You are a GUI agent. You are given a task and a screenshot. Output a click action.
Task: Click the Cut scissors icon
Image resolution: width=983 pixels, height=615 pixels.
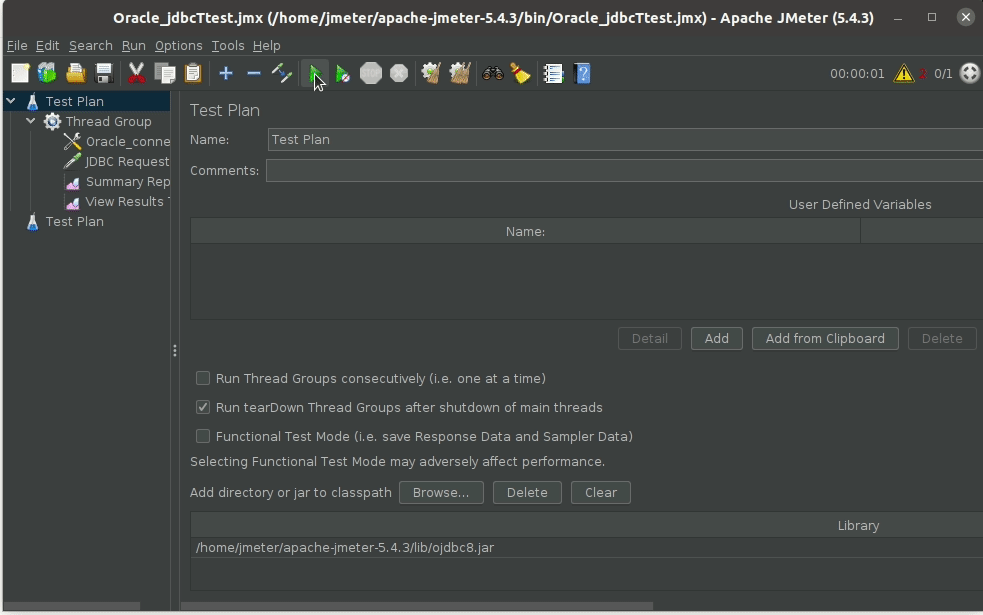coord(136,73)
